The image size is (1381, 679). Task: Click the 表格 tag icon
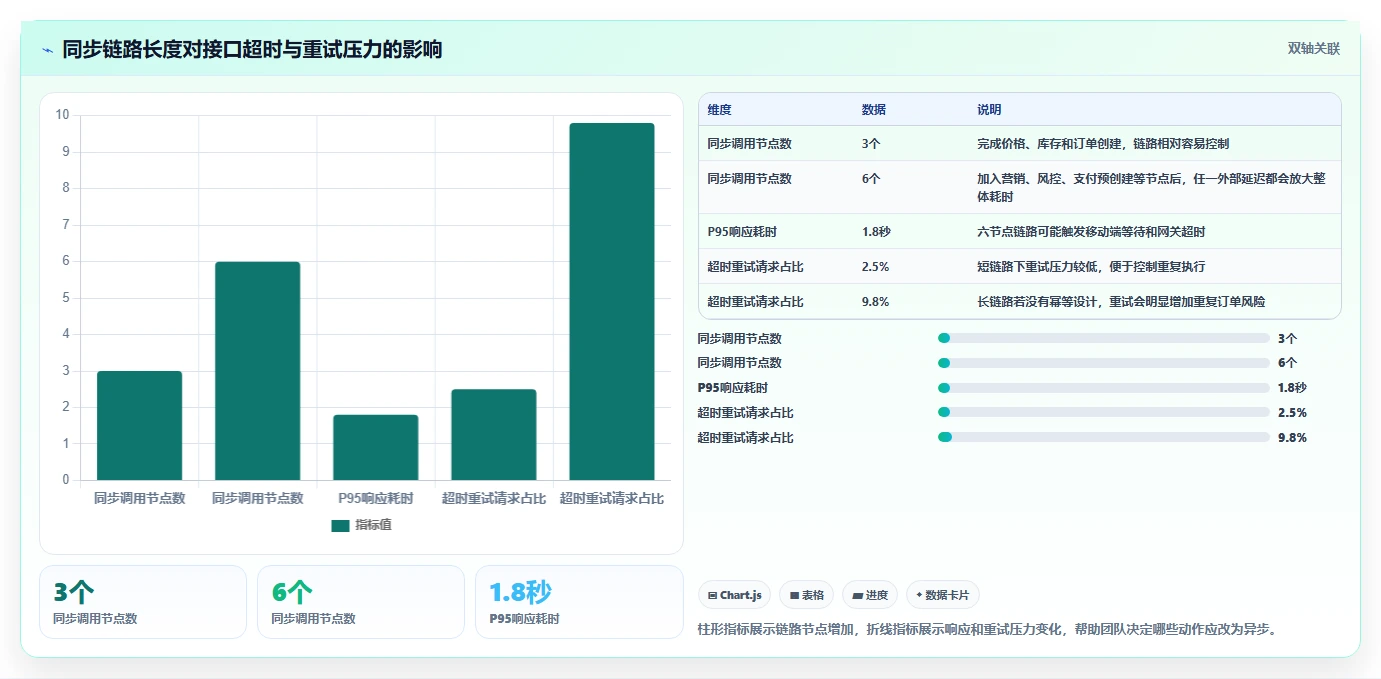[x=794, y=595]
